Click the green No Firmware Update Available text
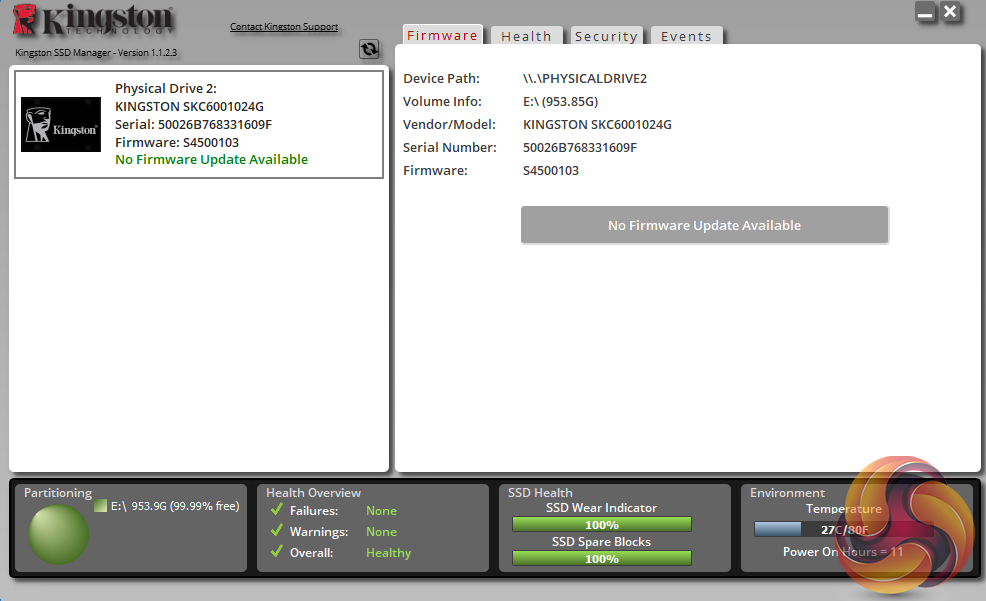Viewport: 986px width, 601px height. 211,160
